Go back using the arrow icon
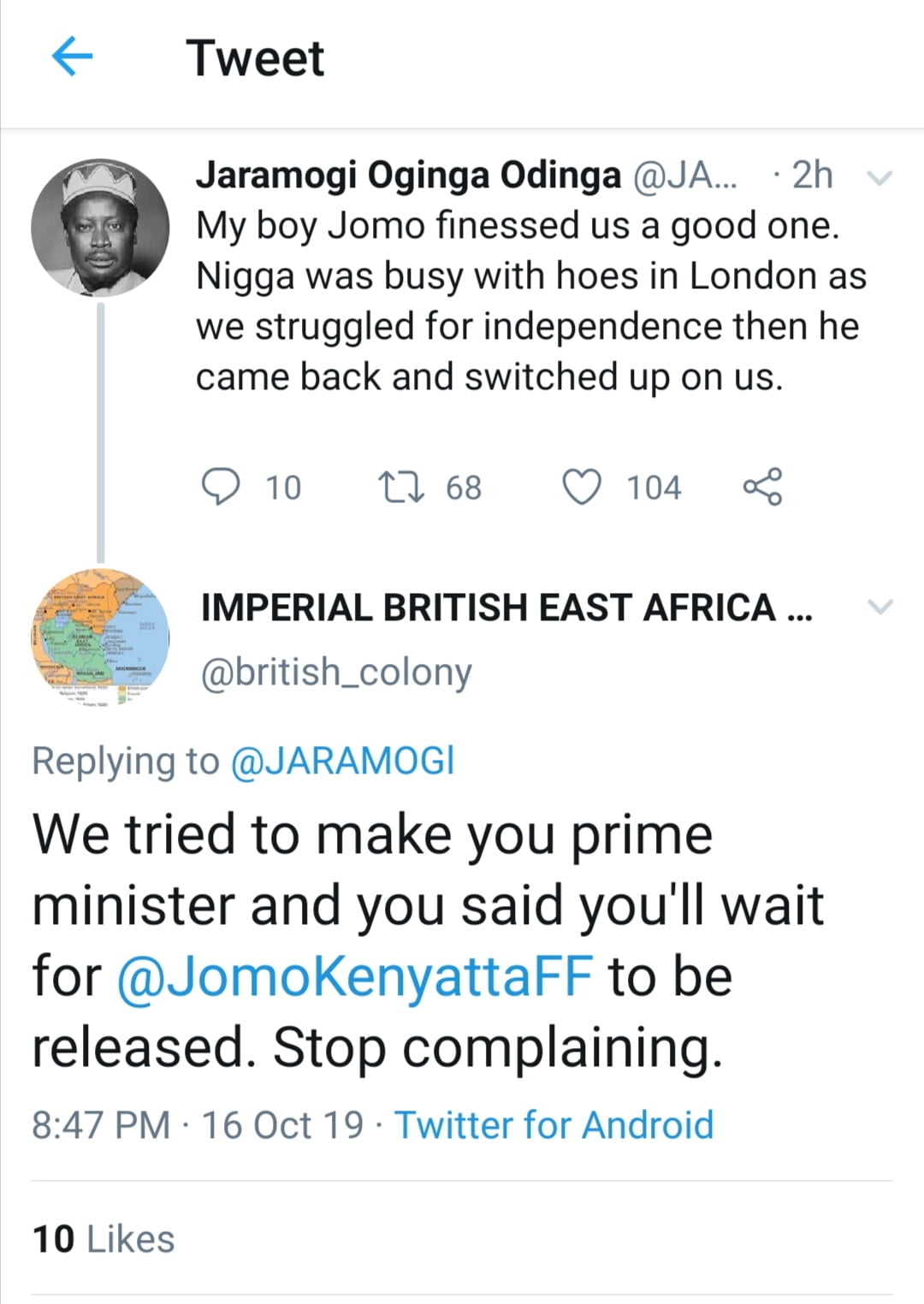Screen dimensions: 924x1304 tap(72, 58)
